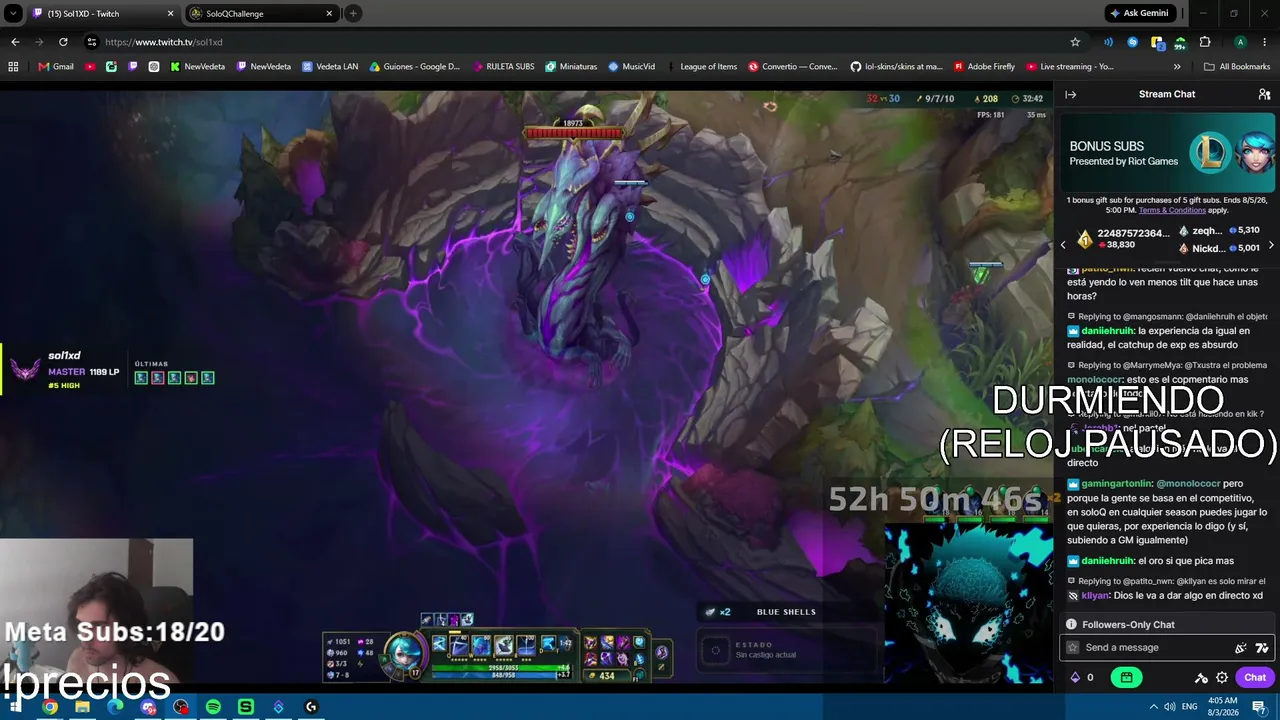Open the Adobe Firefly bookmark

point(984,67)
